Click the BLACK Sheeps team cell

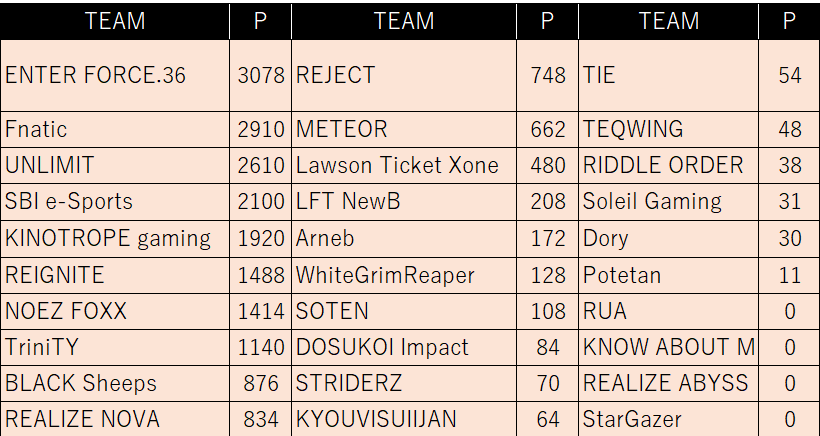[x=81, y=383]
